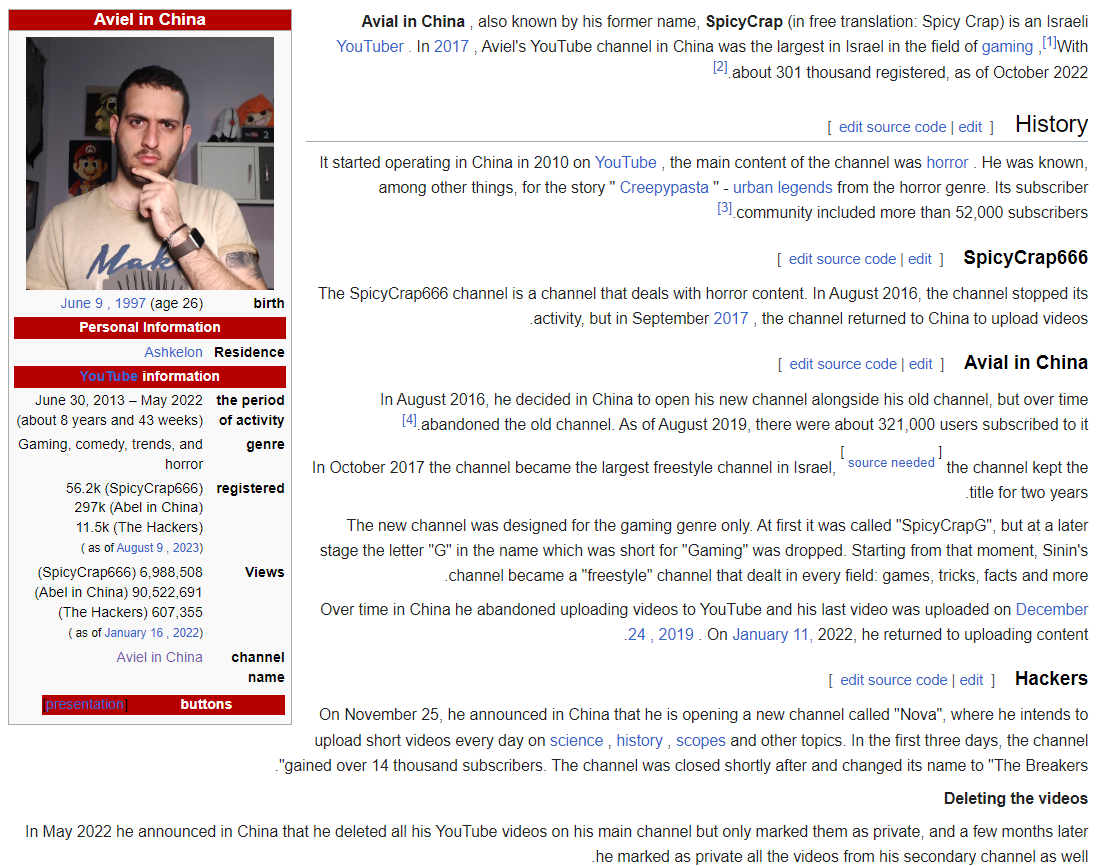This screenshot has width=1119, height=866.
Task: Click the 'Deleting the videos' subheading
Action: click(x=1016, y=799)
